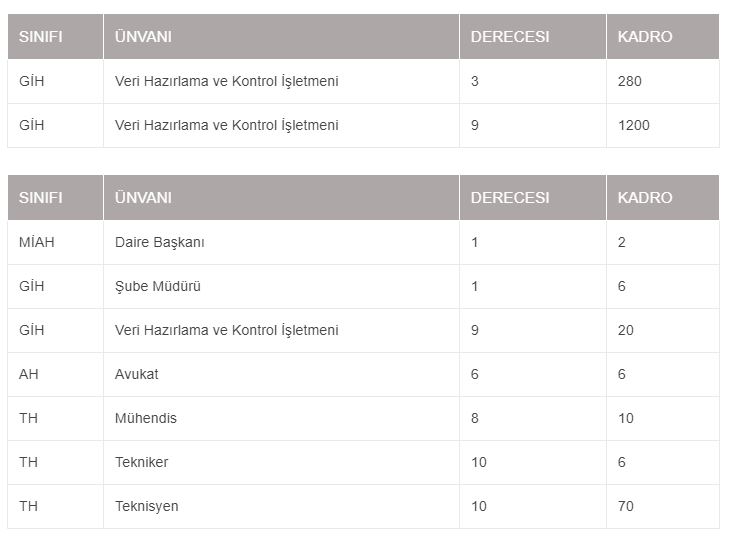The image size is (731, 542).
Task: Click the Mühendis title cell
Action: pyautogui.click(x=281, y=418)
